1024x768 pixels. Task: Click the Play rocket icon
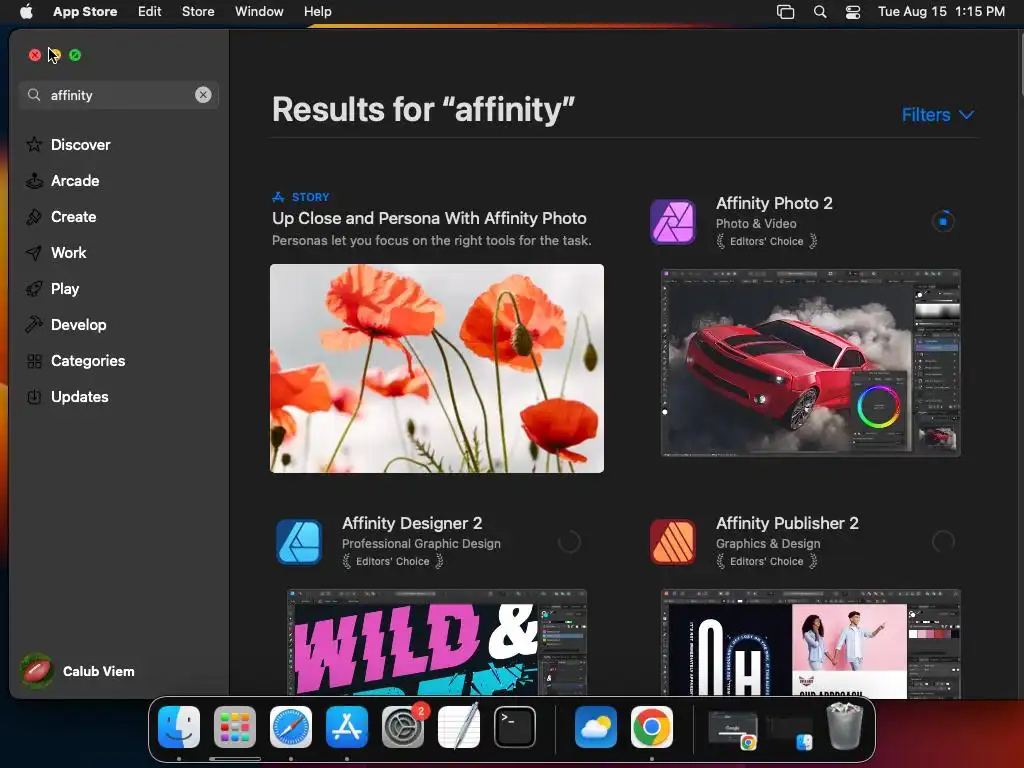coord(34,289)
